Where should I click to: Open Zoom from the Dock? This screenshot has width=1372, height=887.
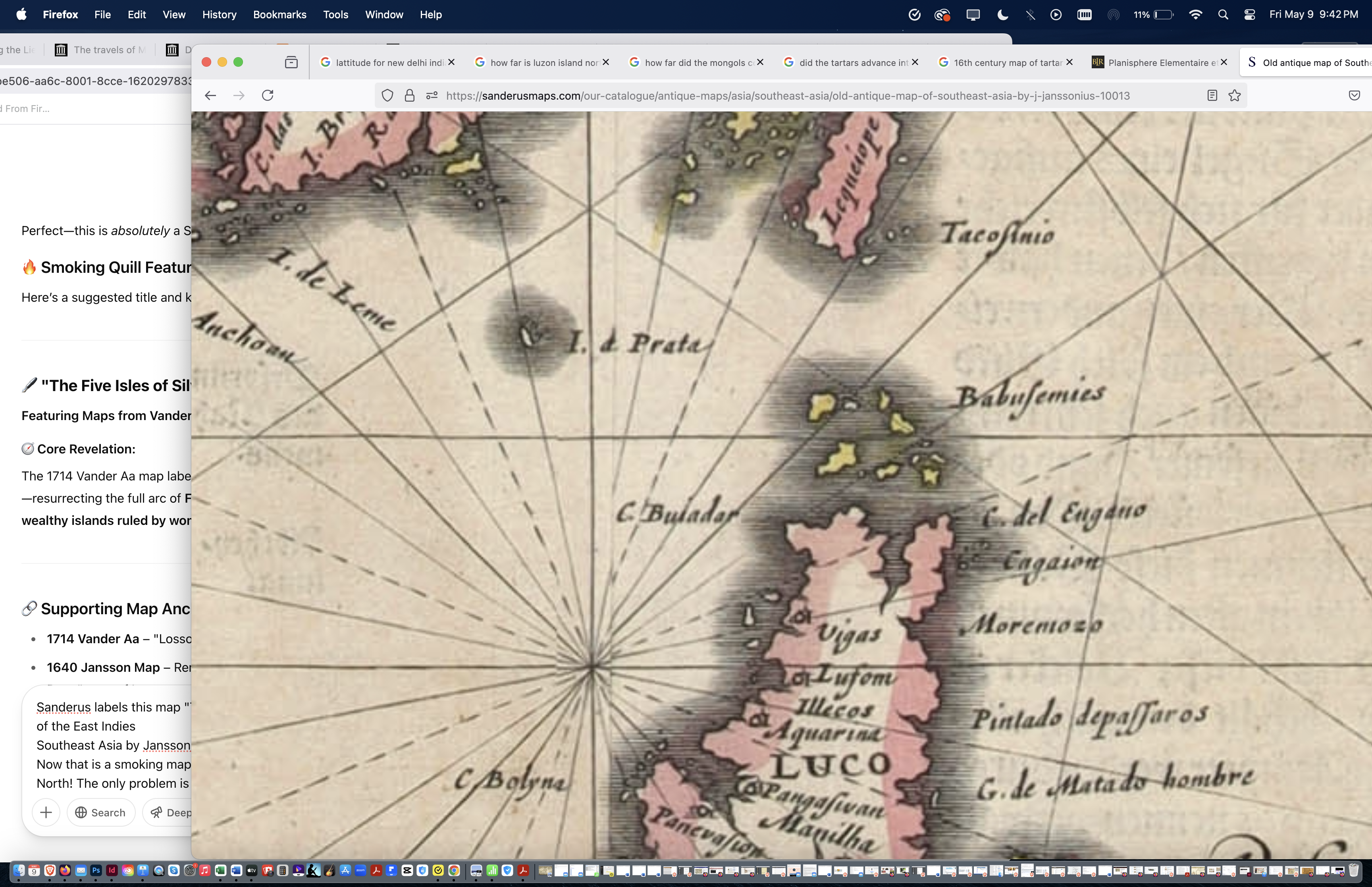pos(360,870)
